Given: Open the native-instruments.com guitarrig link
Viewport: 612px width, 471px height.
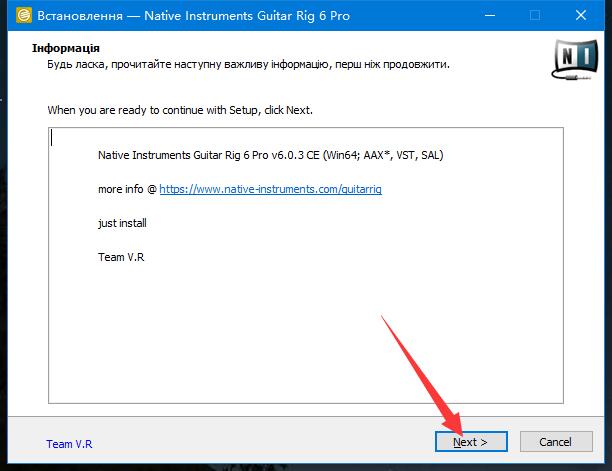Looking at the screenshot, I should (x=270, y=189).
